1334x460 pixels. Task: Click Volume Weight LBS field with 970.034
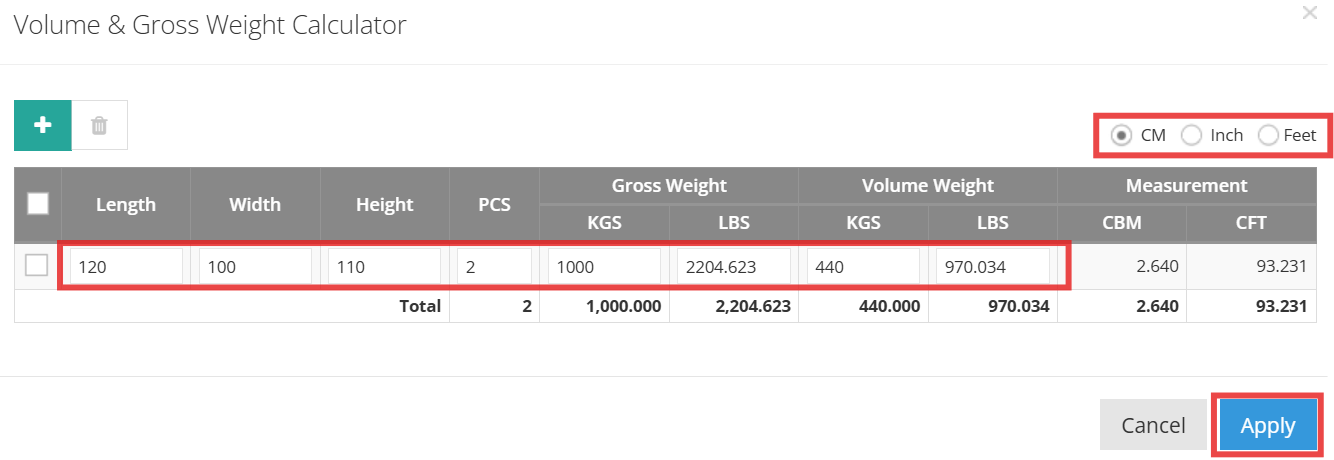coord(992,267)
